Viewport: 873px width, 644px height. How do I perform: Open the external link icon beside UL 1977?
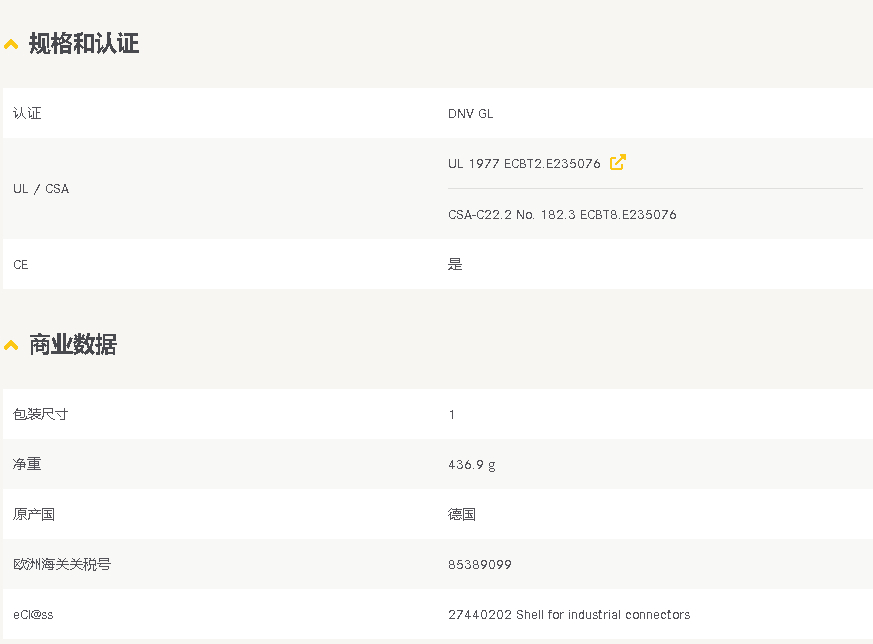point(618,162)
